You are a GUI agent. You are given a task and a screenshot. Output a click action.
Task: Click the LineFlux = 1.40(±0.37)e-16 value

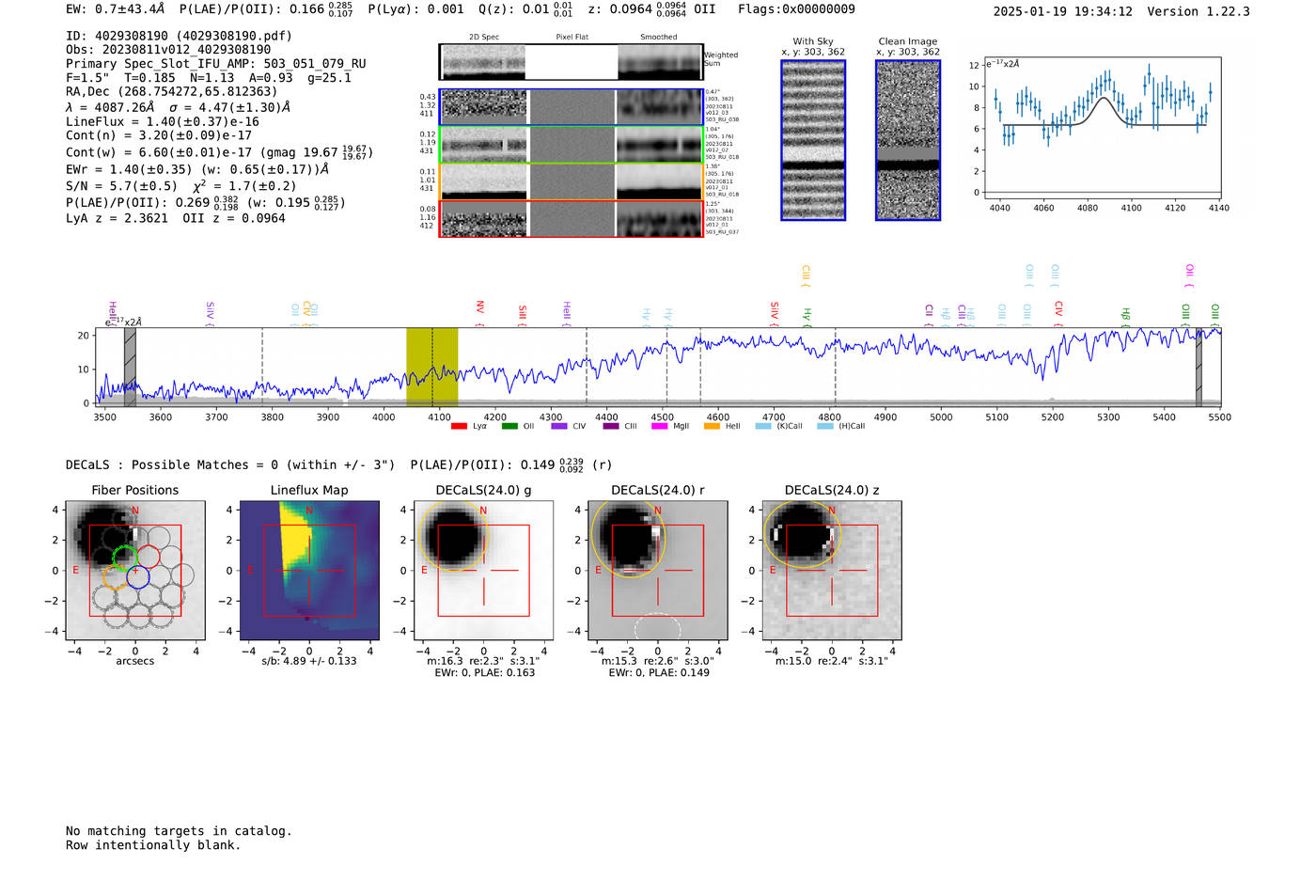(163, 121)
